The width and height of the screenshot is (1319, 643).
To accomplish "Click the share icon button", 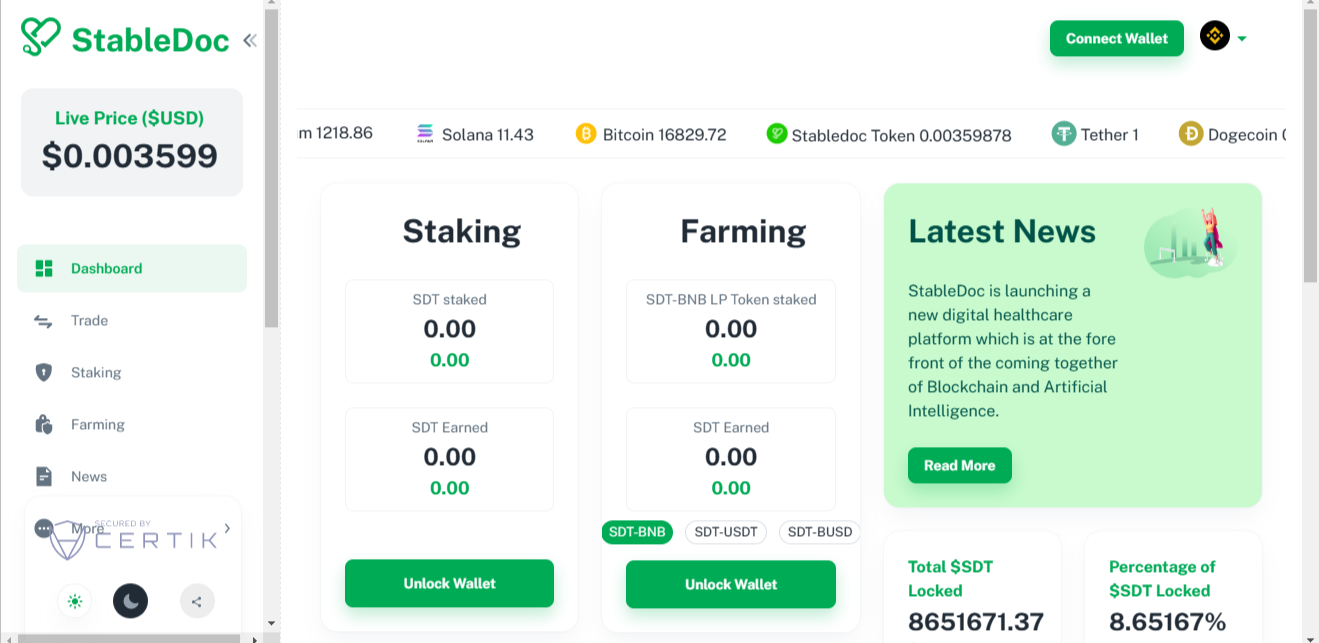I will point(197,601).
